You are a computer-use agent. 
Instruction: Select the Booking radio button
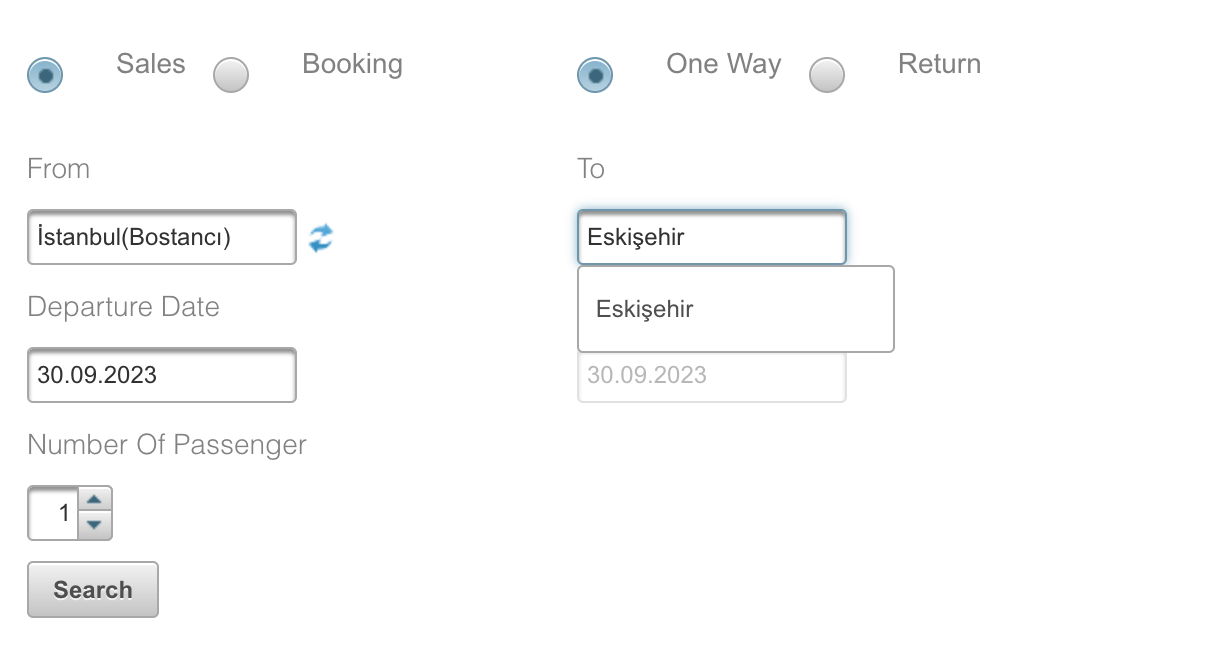231,75
